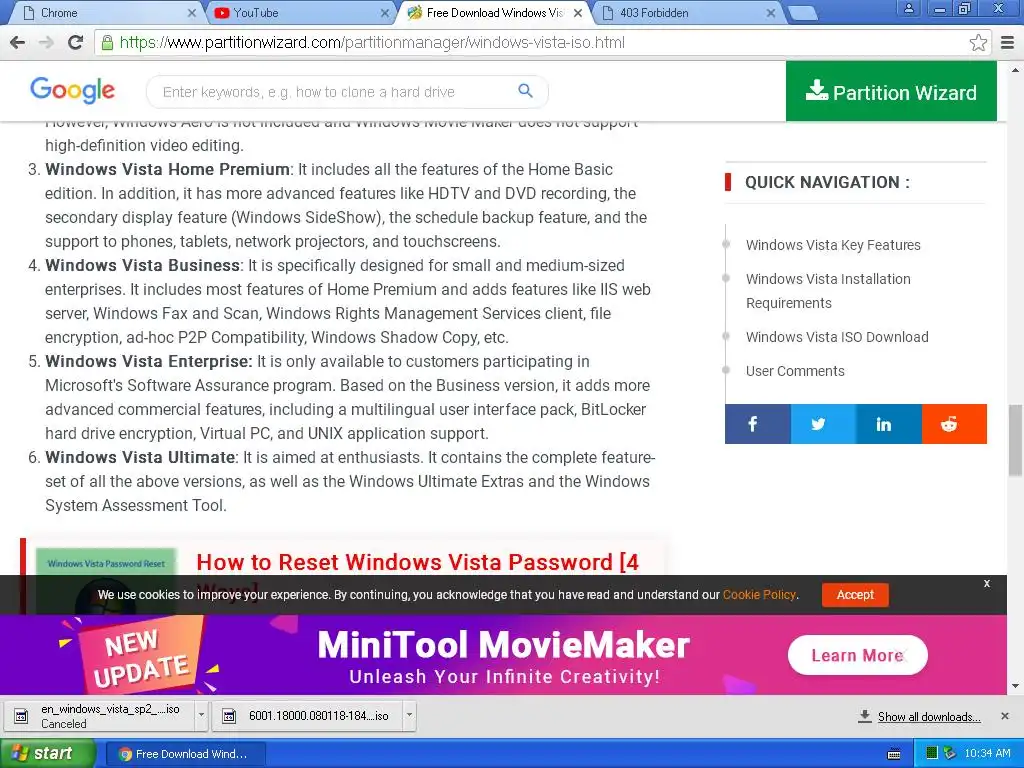Jump to Windows Vista Key Features
This screenshot has height=768, width=1024.
click(833, 245)
